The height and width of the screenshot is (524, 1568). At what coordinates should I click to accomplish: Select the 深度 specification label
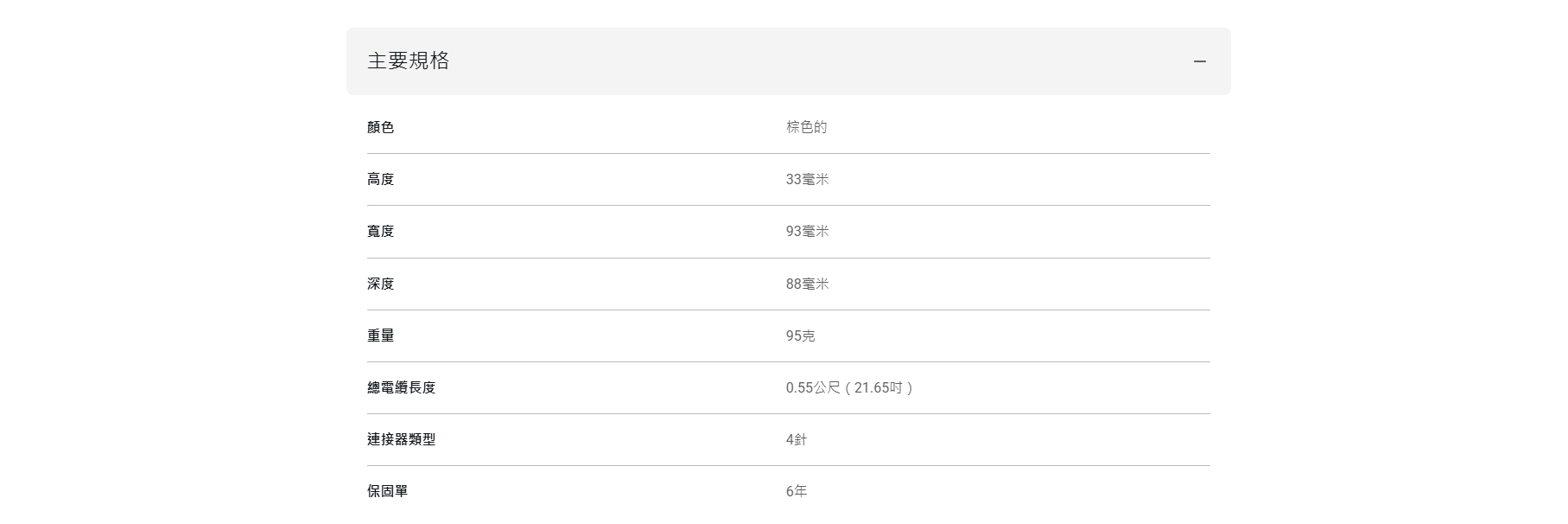pyautogui.click(x=380, y=284)
